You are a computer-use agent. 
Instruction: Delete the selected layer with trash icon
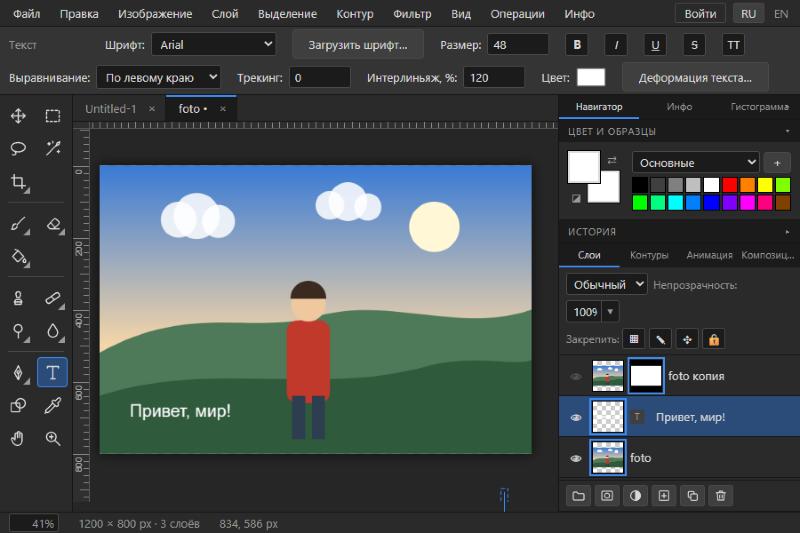pos(720,496)
